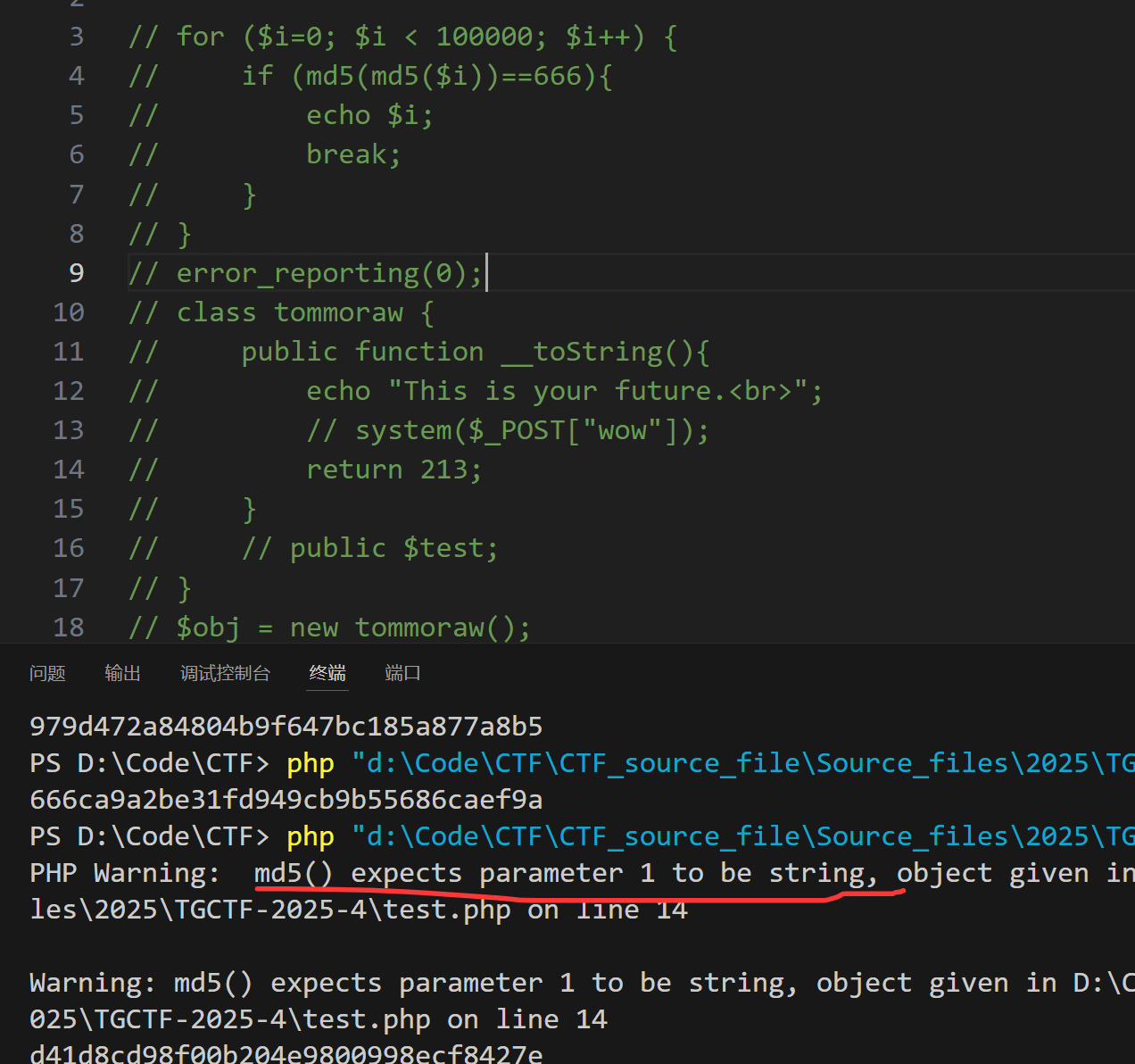
Task: Click the second php file path in terminal
Action: 741,836
